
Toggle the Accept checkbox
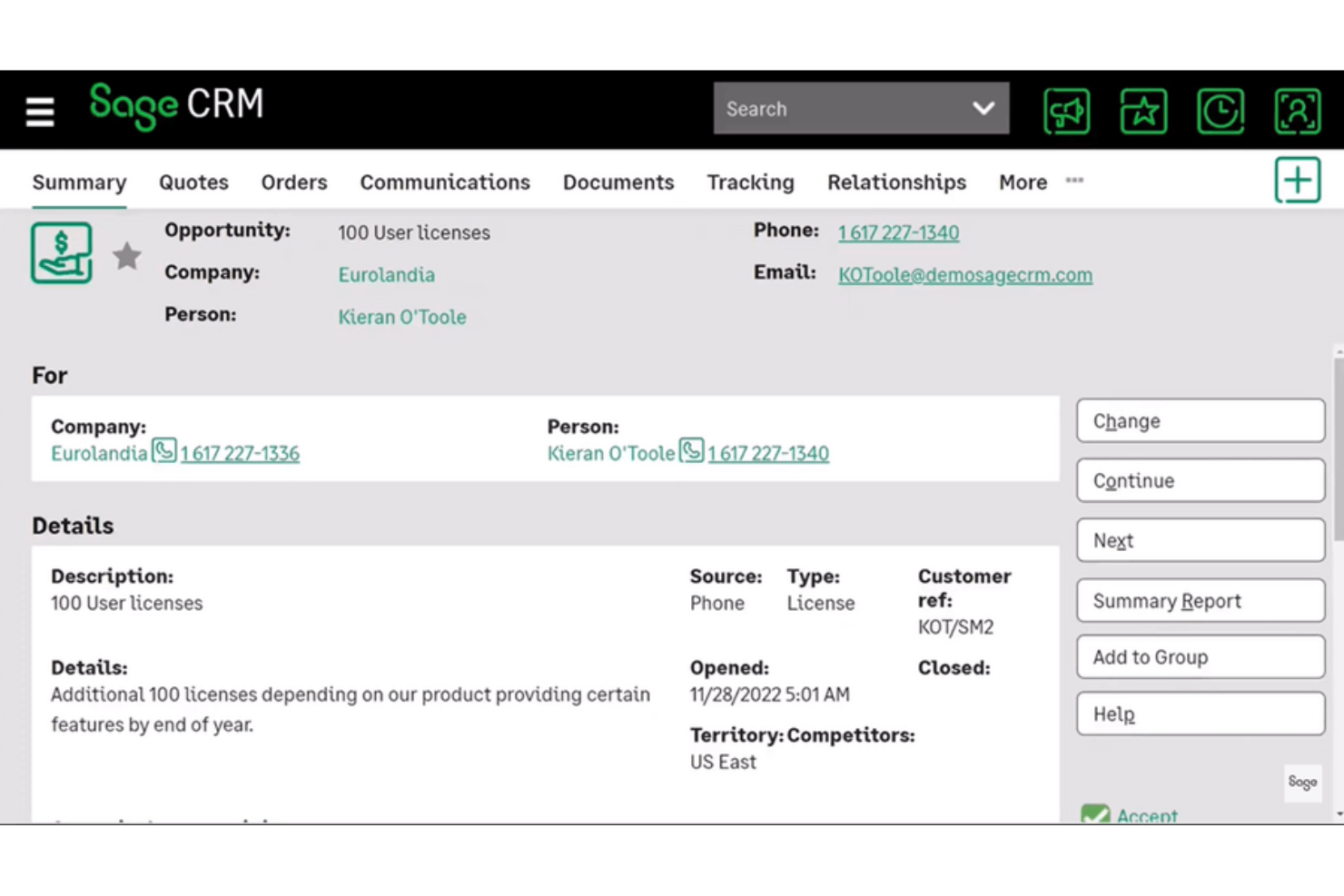click(1096, 814)
